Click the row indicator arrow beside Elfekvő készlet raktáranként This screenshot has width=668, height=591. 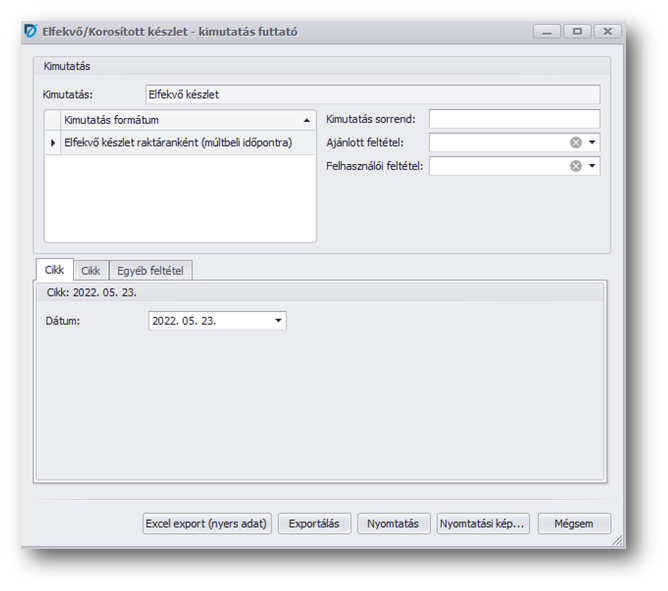pos(53,143)
